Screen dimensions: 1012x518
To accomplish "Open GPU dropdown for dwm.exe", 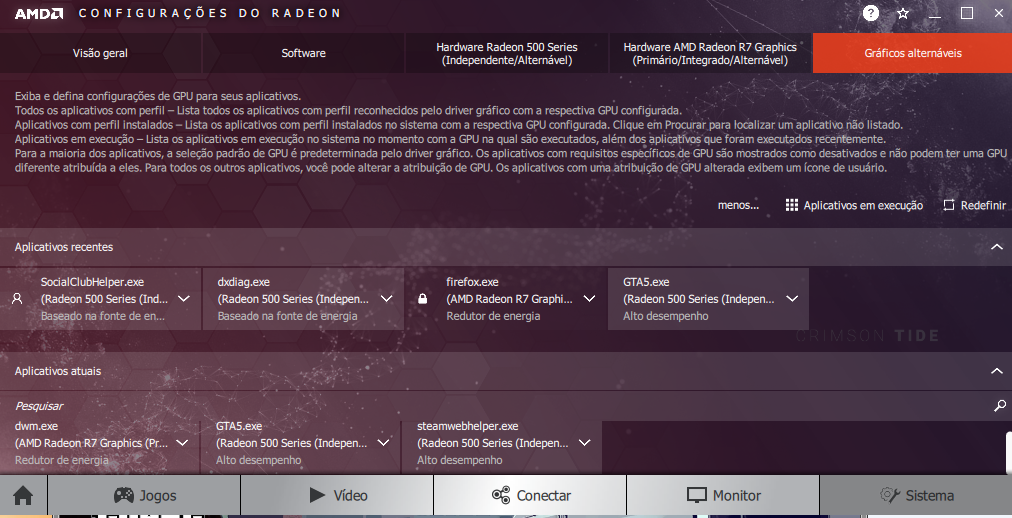I will (x=182, y=443).
